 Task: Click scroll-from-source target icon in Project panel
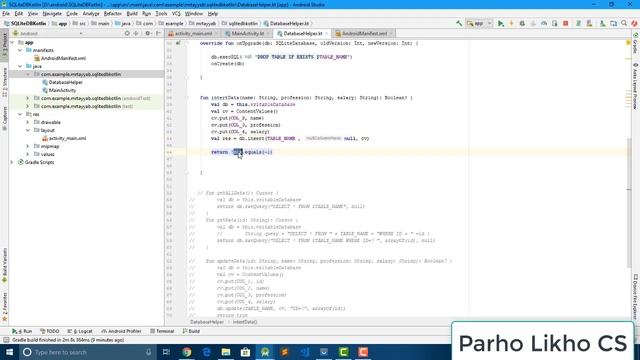tap(127, 33)
